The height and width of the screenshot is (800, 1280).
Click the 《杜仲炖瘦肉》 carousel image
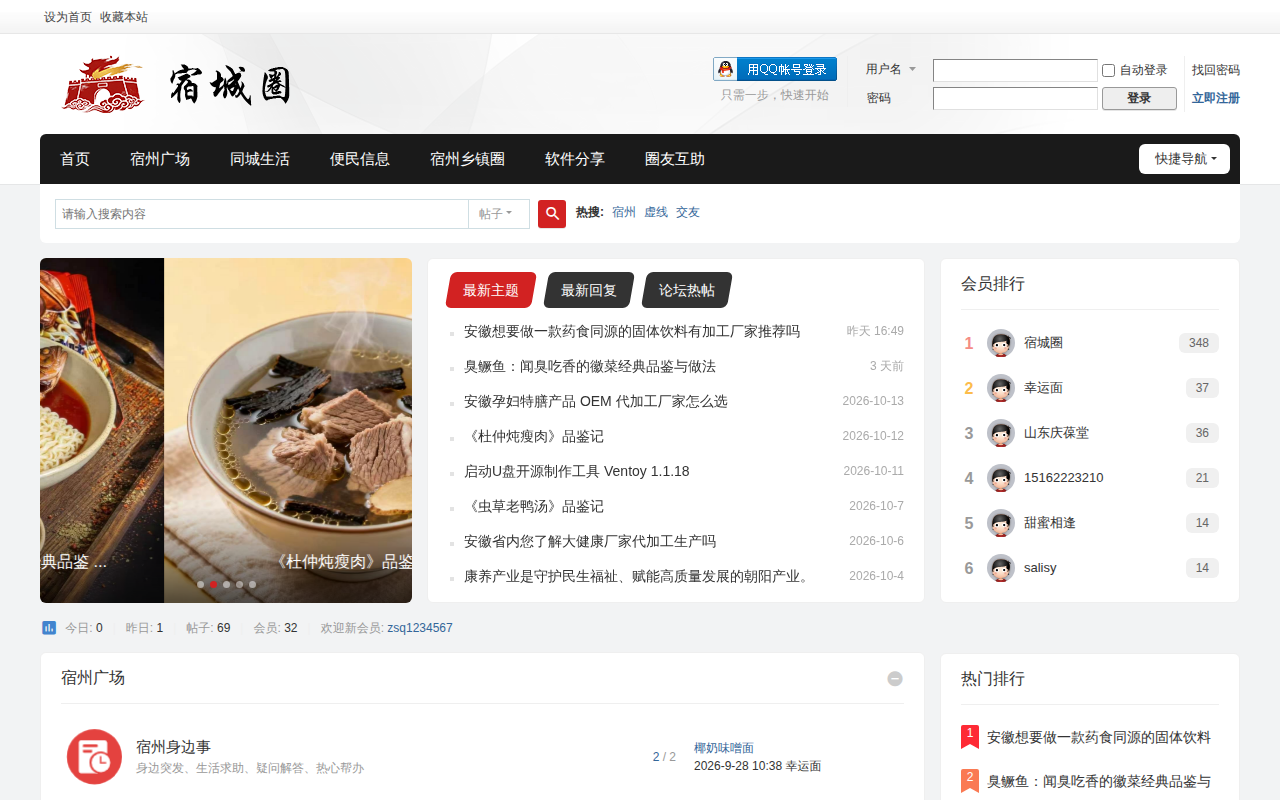point(288,430)
